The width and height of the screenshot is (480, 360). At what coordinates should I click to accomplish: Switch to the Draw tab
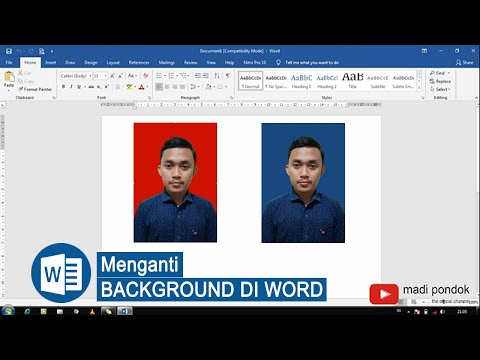(70, 62)
